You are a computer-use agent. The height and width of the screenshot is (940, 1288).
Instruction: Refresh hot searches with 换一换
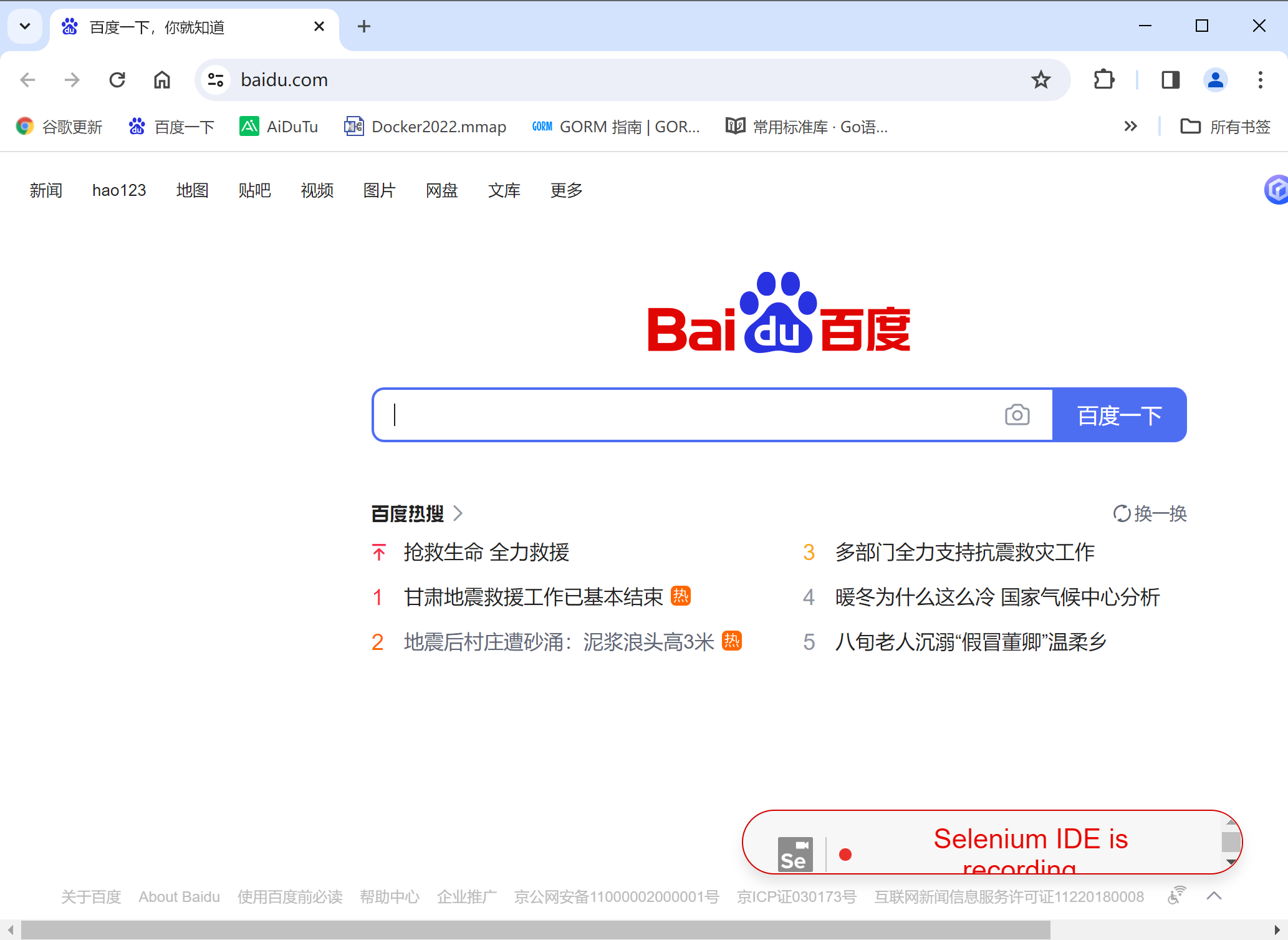coord(1150,513)
